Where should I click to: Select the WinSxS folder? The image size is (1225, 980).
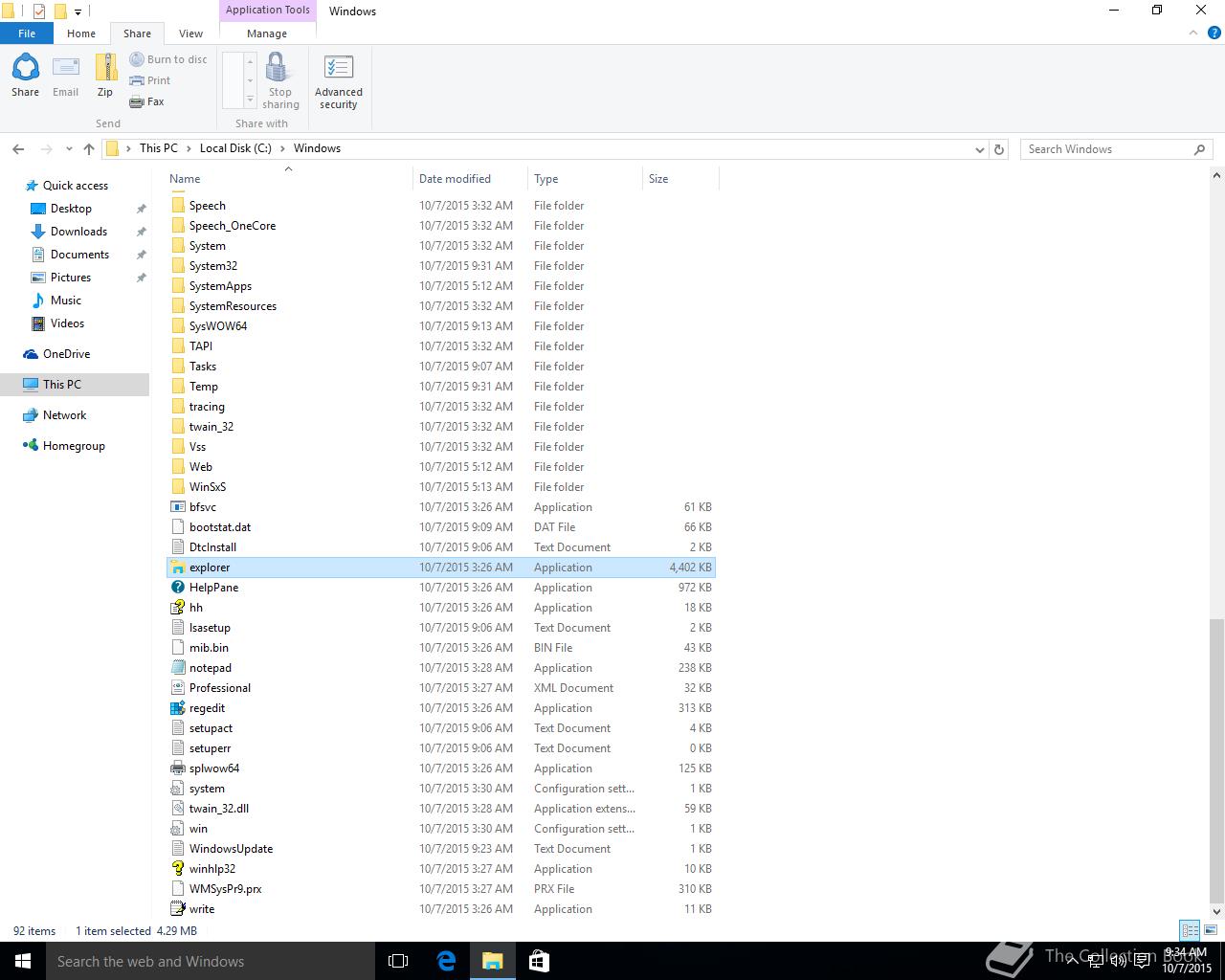(441, 487)
